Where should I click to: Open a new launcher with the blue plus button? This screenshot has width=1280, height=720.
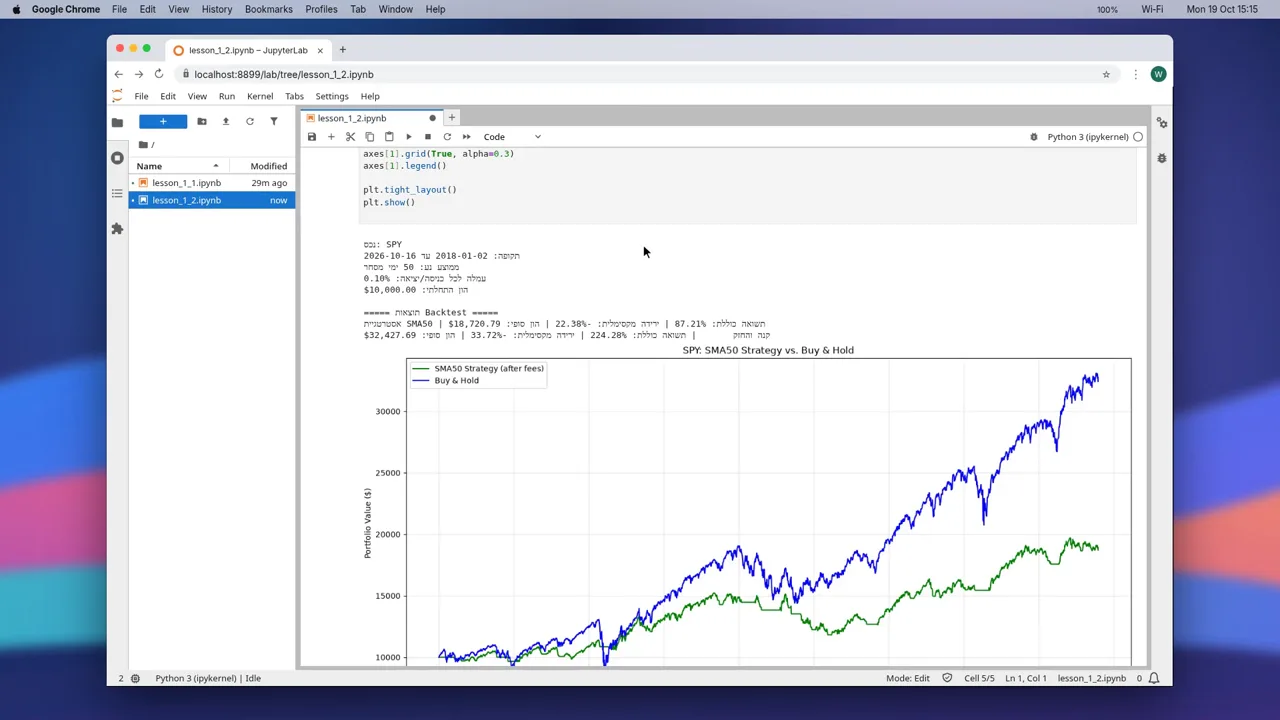[163, 122]
